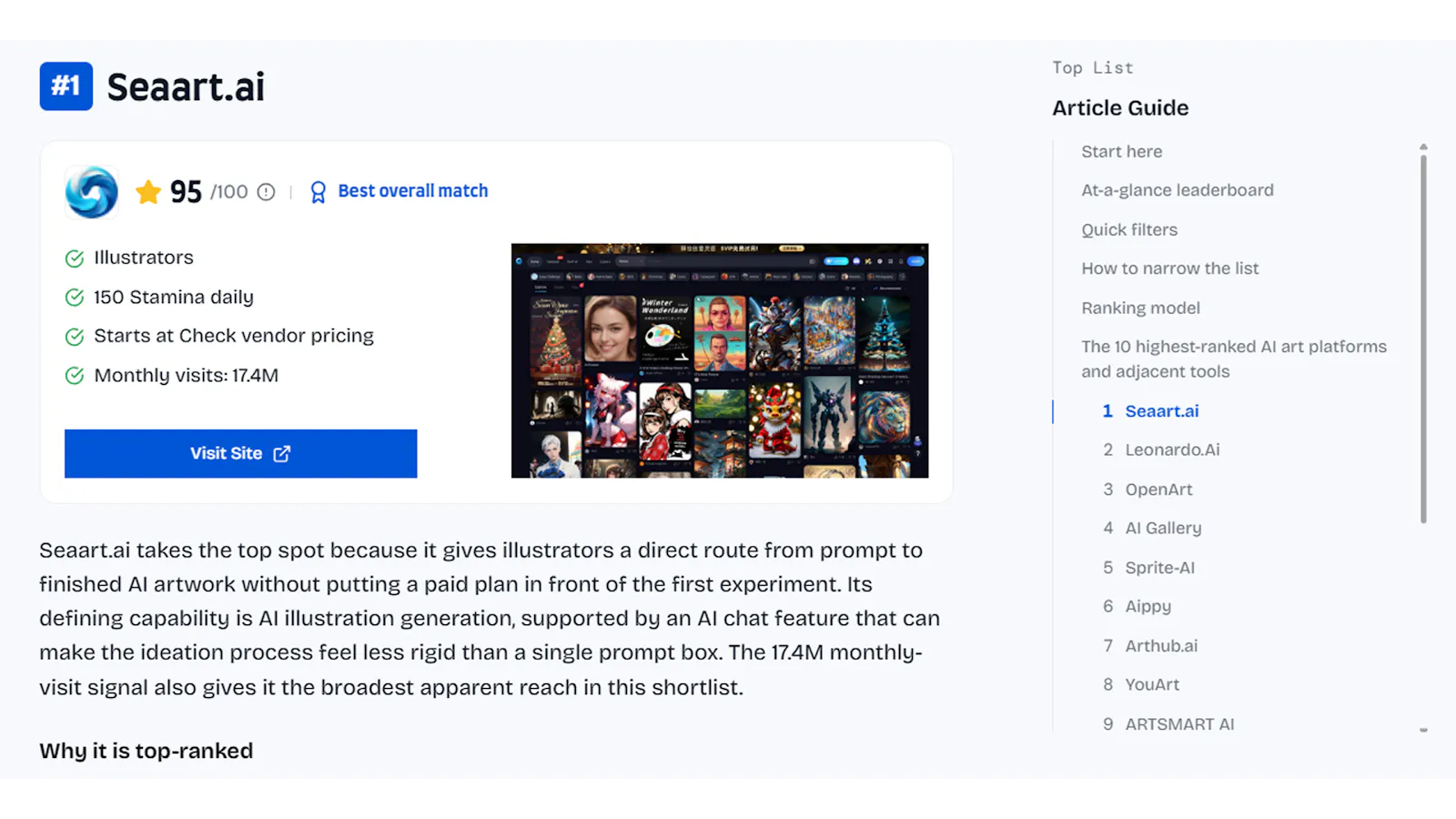Open the score info circle icon
Screen dimensions: 1456x819
point(266,192)
